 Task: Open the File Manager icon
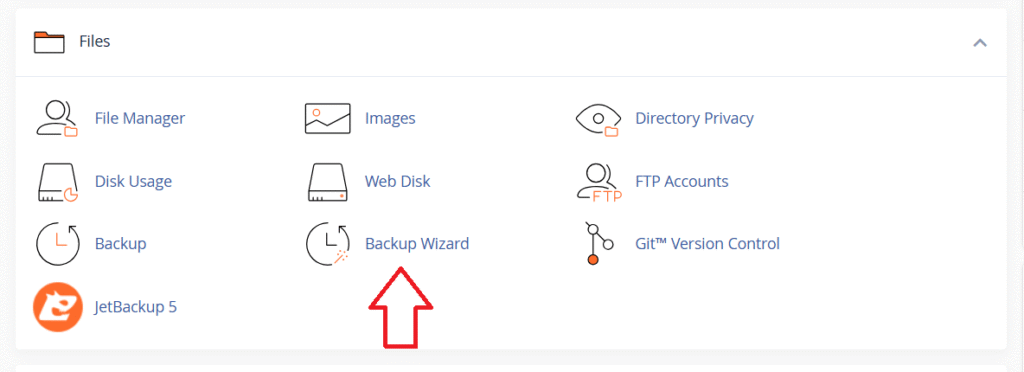pos(57,118)
